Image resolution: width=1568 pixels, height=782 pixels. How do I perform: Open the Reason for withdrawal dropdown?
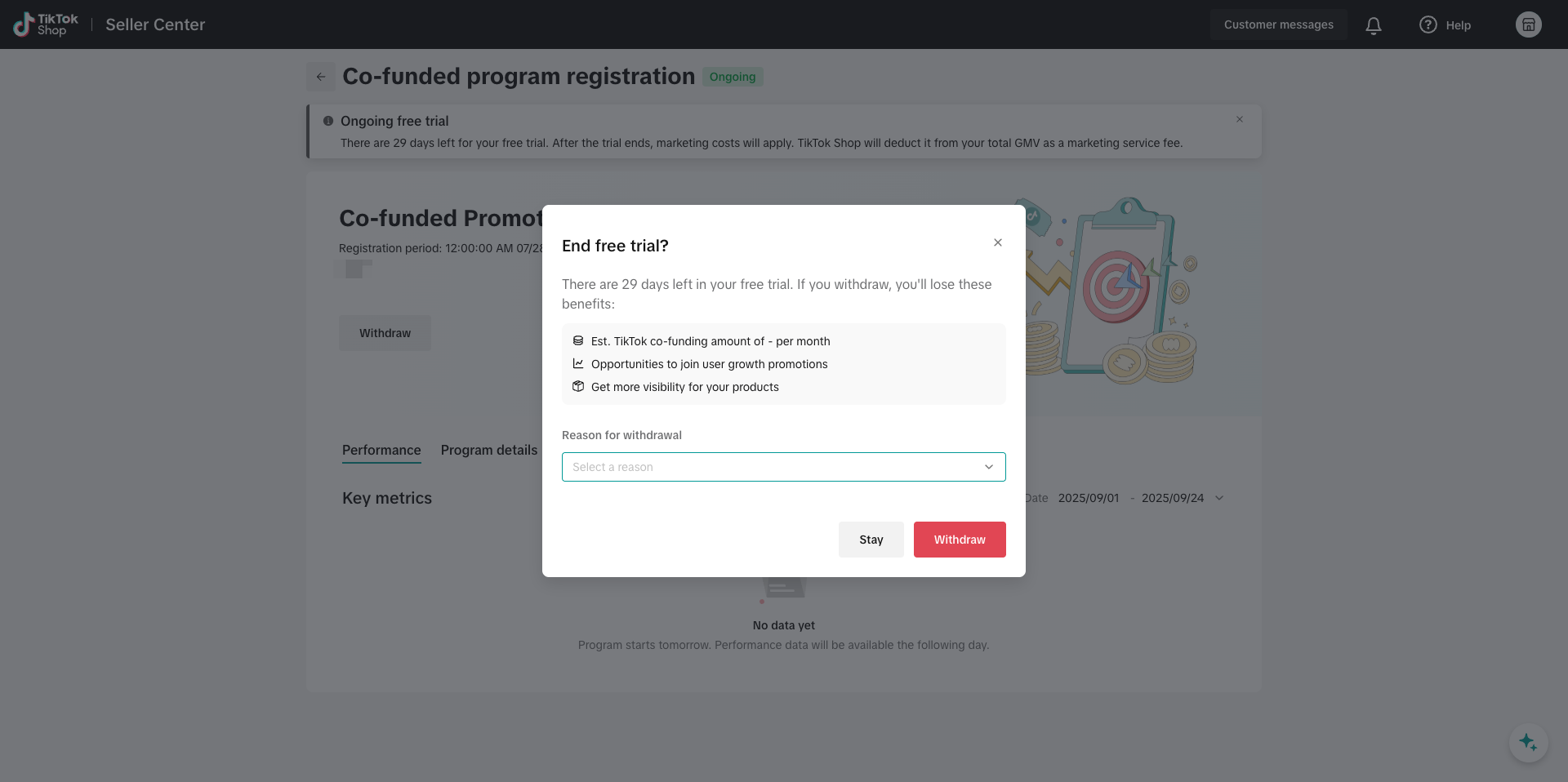click(774, 467)
